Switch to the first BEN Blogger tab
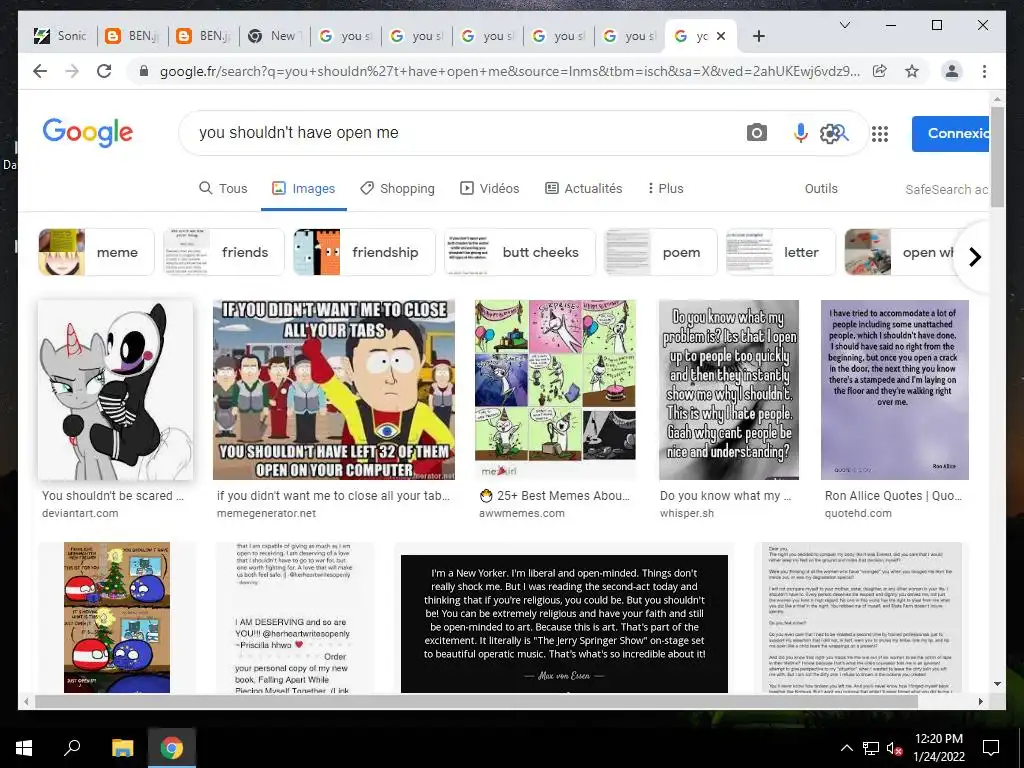Image resolution: width=1024 pixels, height=768 pixels. (133, 36)
